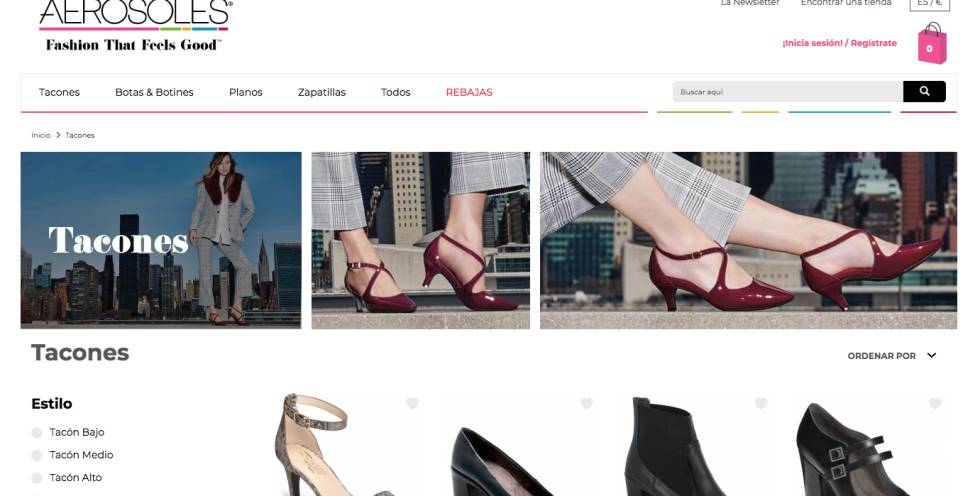Open the ES/€ language currency selector

point(929,3)
